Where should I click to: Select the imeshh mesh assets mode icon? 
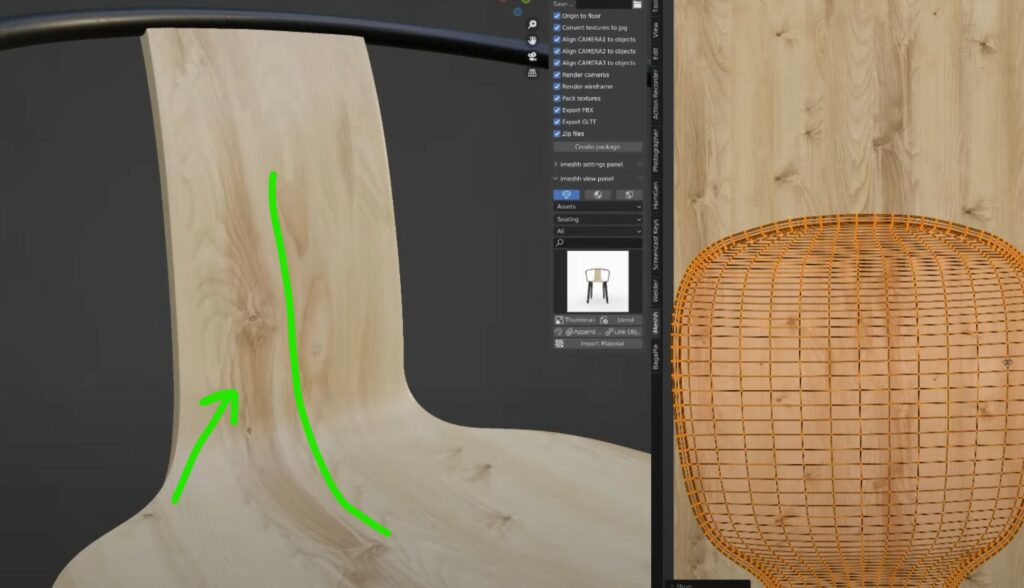pyautogui.click(x=566, y=195)
